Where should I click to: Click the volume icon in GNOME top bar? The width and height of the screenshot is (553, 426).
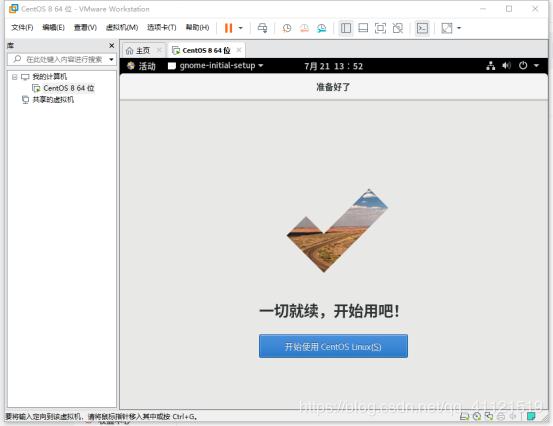click(x=506, y=66)
